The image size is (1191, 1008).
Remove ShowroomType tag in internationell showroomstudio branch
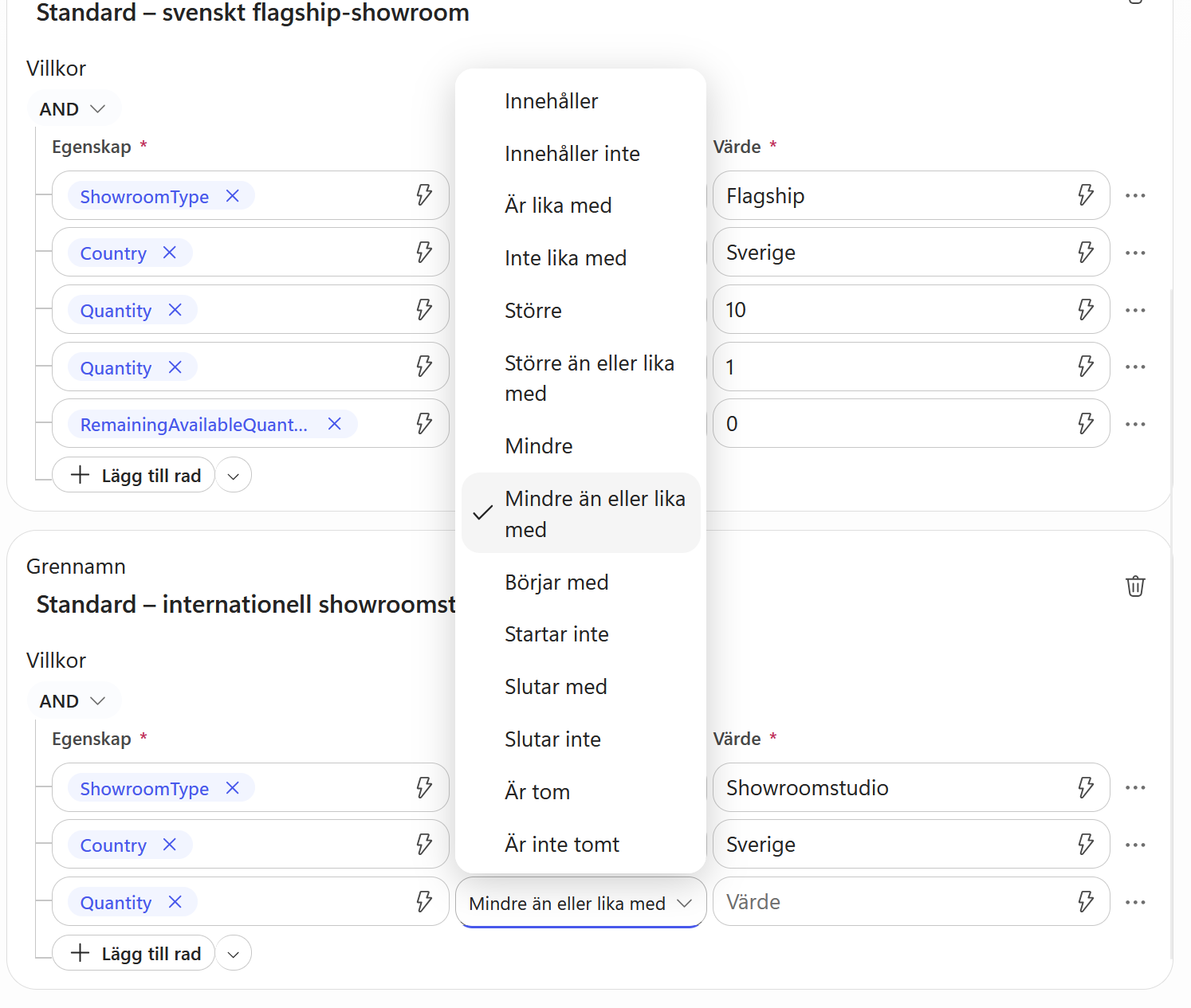click(x=233, y=788)
